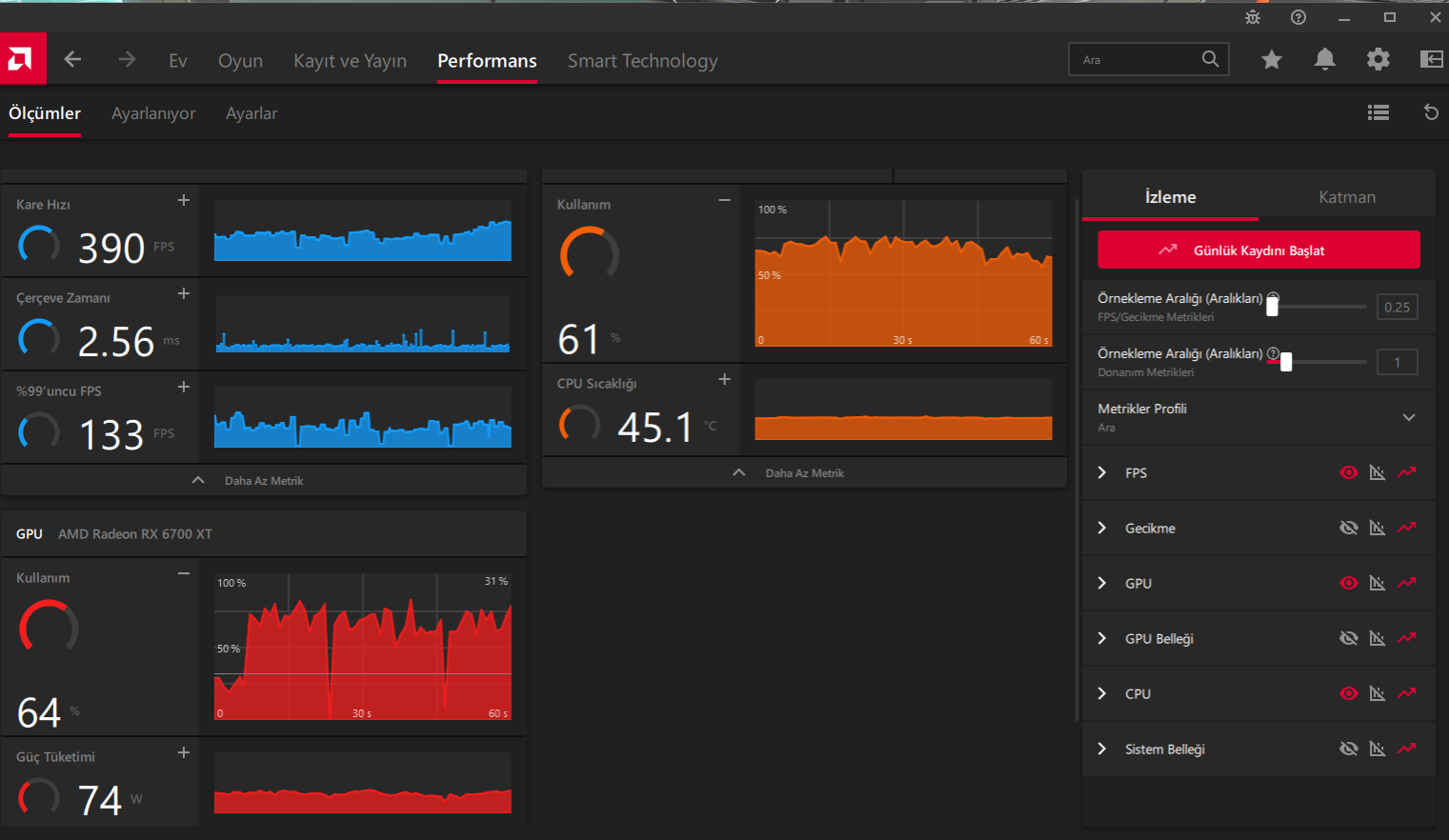Toggle the sidebar panel icon
The image size is (1449, 840).
(x=1432, y=60)
